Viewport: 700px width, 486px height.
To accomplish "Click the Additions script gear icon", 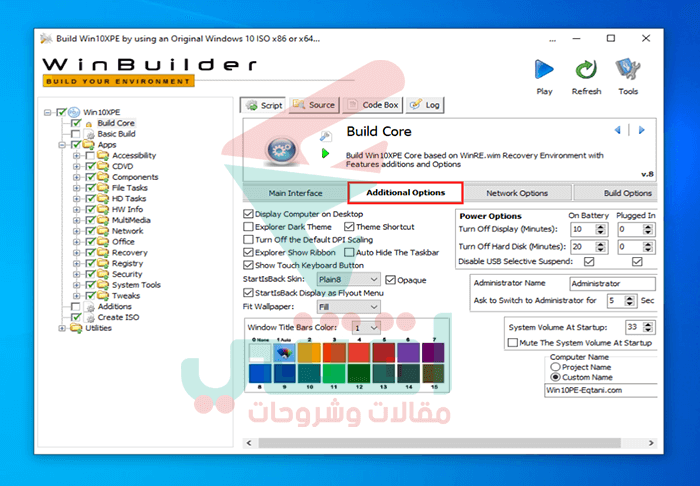I will (x=90, y=307).
